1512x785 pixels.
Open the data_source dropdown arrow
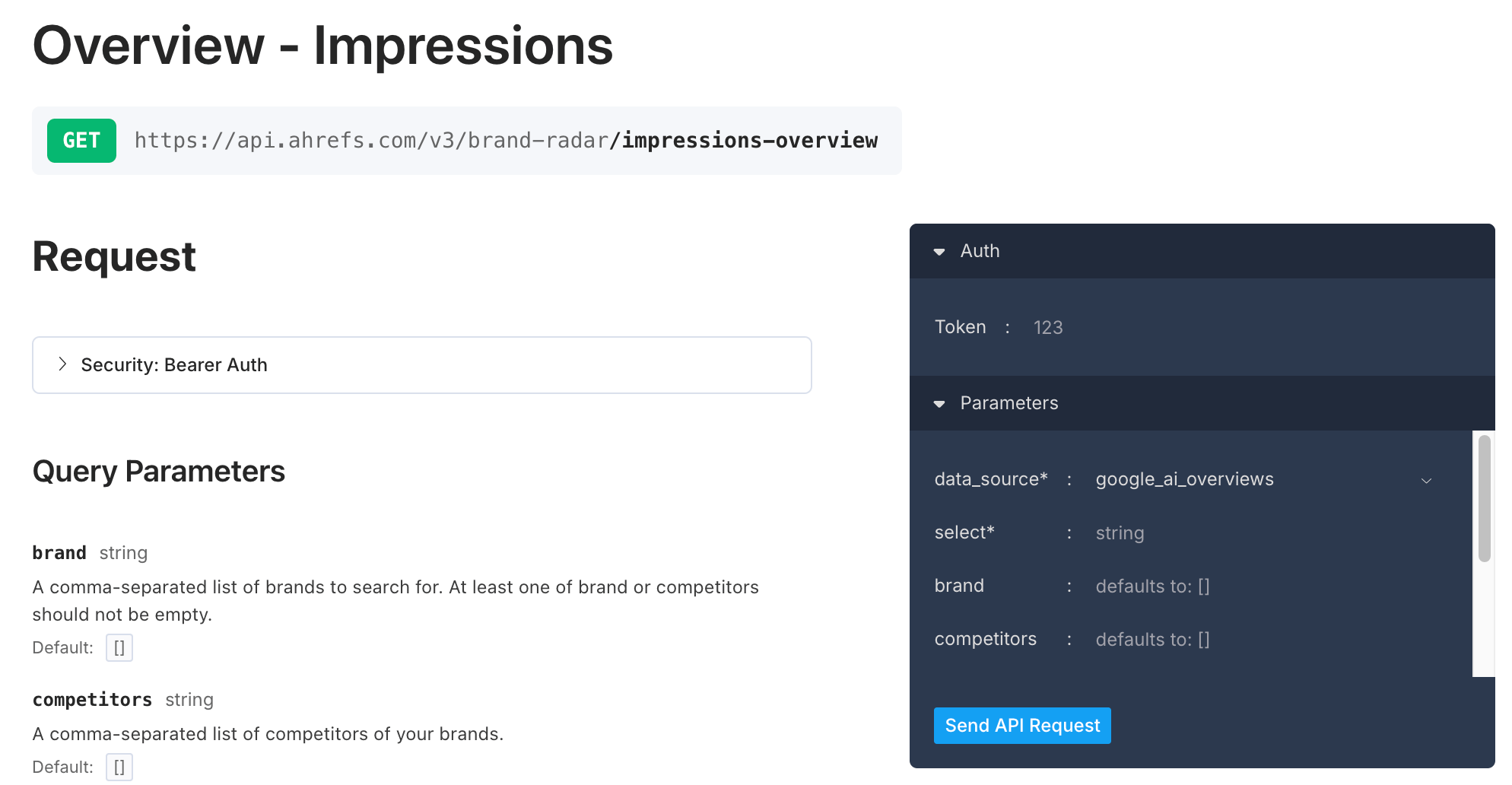pos(1427,481)
